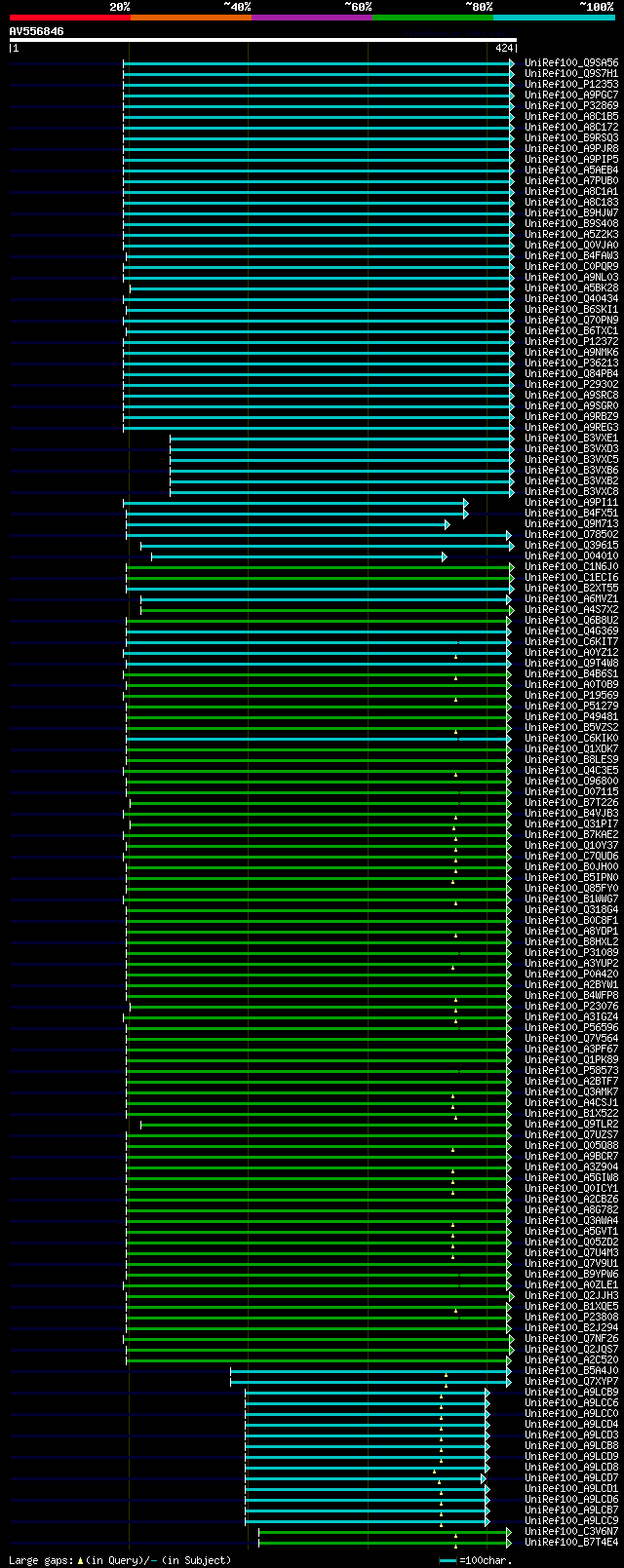Select hit label UniRef100_A9PJR8
The height and width of the screenshot is (1568, 624).
point(571,149)
